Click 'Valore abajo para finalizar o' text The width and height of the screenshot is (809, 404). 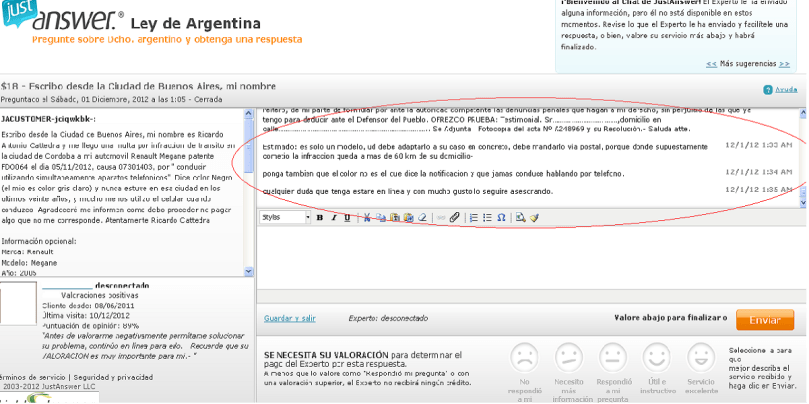tap(671, 318)
